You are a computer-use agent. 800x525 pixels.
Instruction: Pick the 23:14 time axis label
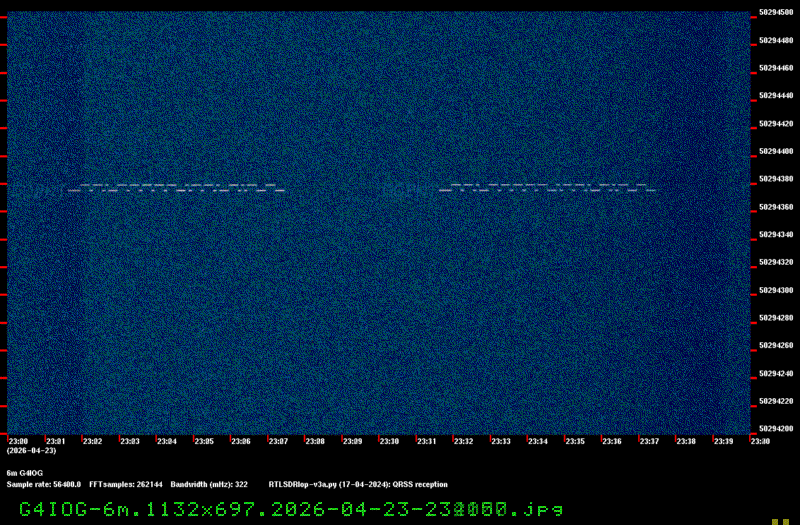[538, 441]
